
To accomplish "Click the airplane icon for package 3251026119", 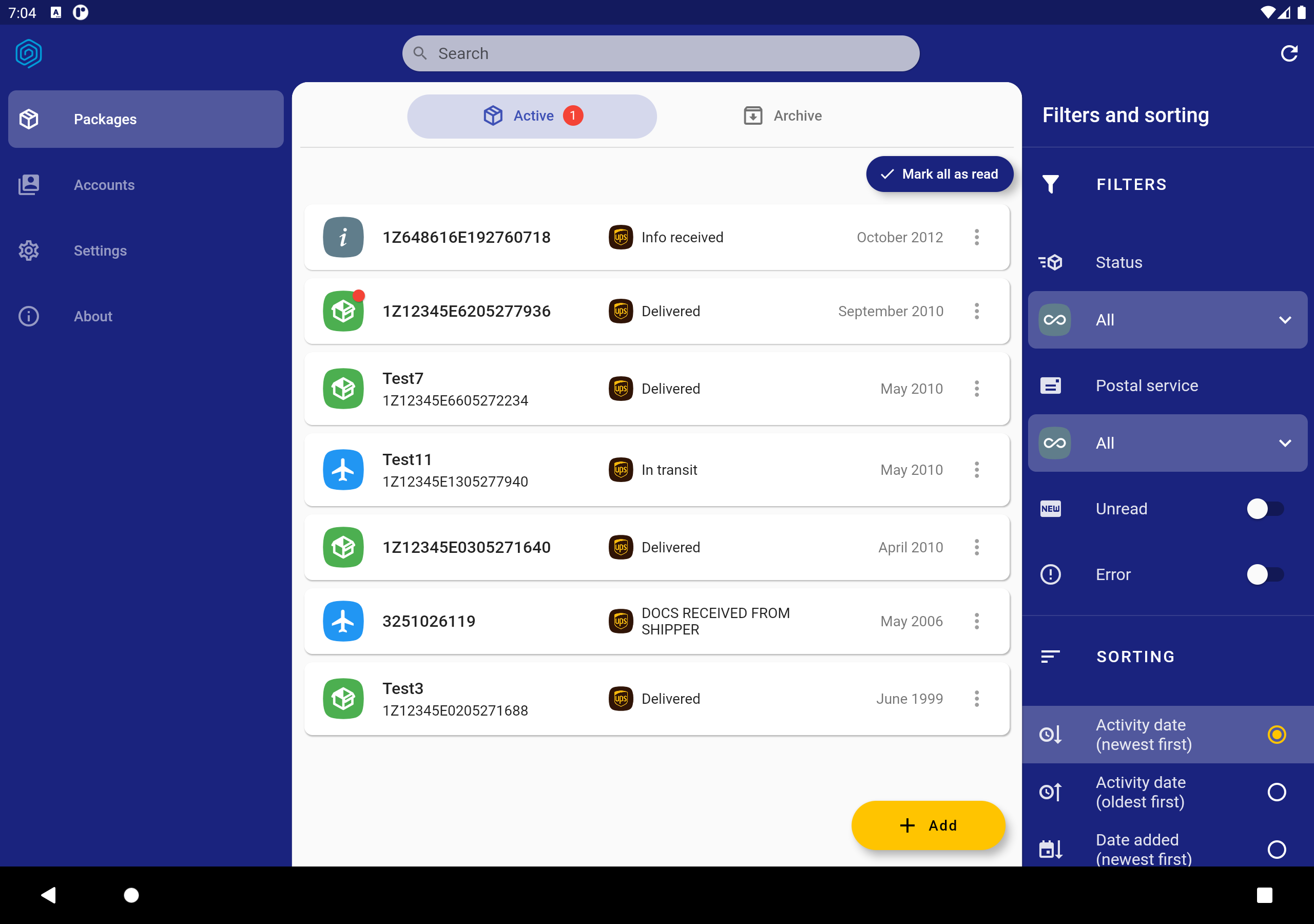I will tap(343, 621).
